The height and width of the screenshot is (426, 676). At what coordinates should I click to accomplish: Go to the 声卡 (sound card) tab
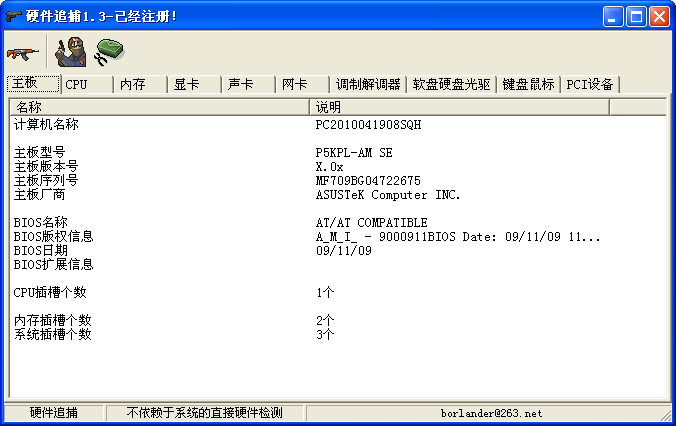(x=240, y=85)
